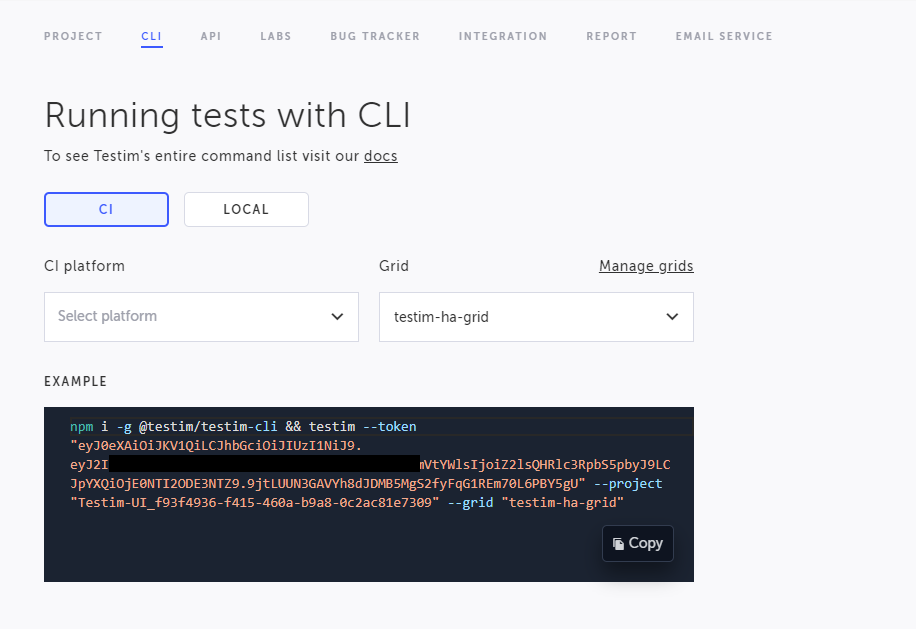Switch to the PROJECT tab
The width and height of the screenshot is (916, 629).
click(x=73, y=36)
